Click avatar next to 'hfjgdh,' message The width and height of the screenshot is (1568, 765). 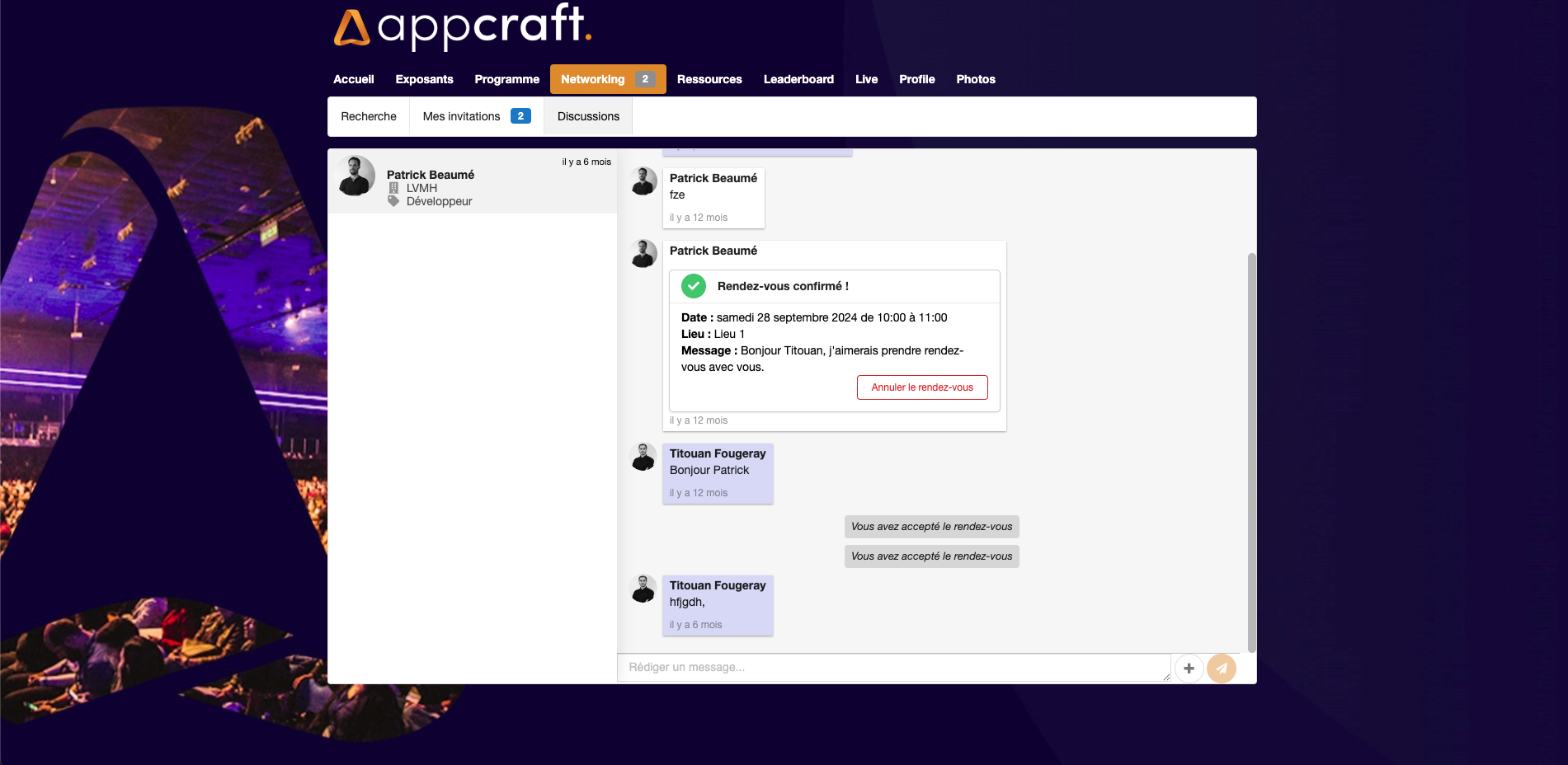643,589
